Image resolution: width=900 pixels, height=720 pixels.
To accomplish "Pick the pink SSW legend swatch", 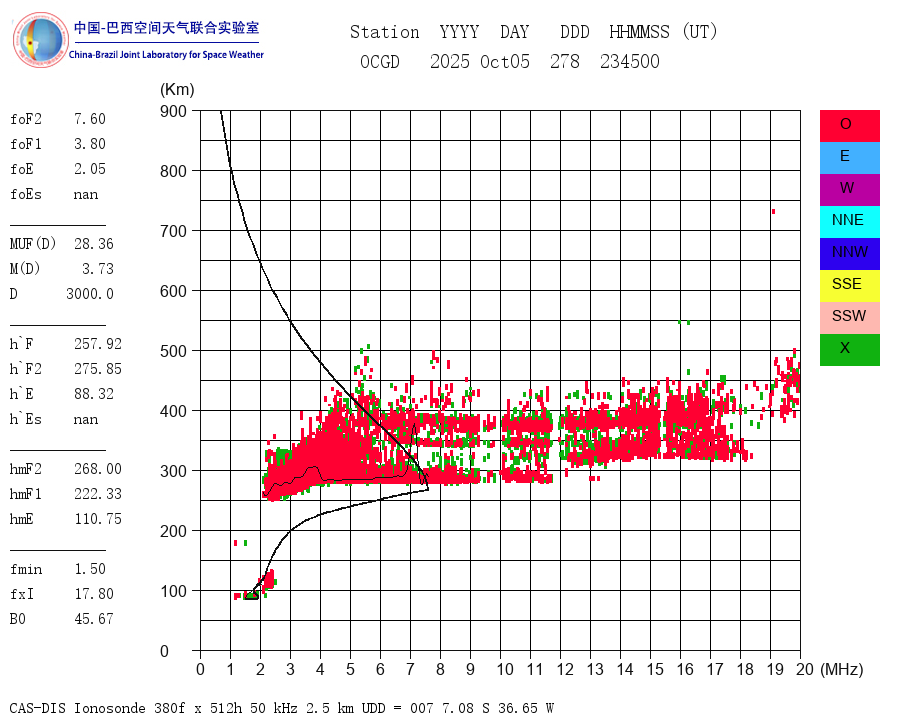I will point(849,318).
